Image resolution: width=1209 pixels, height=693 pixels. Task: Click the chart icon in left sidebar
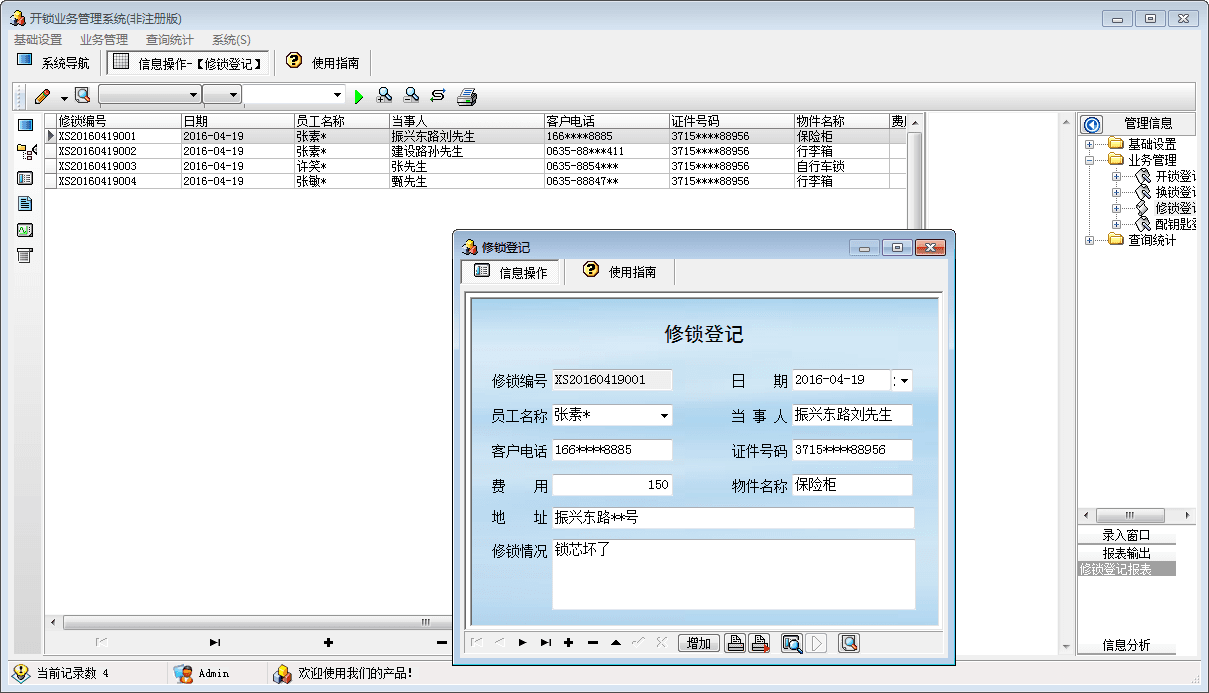[x=25, y=230]
